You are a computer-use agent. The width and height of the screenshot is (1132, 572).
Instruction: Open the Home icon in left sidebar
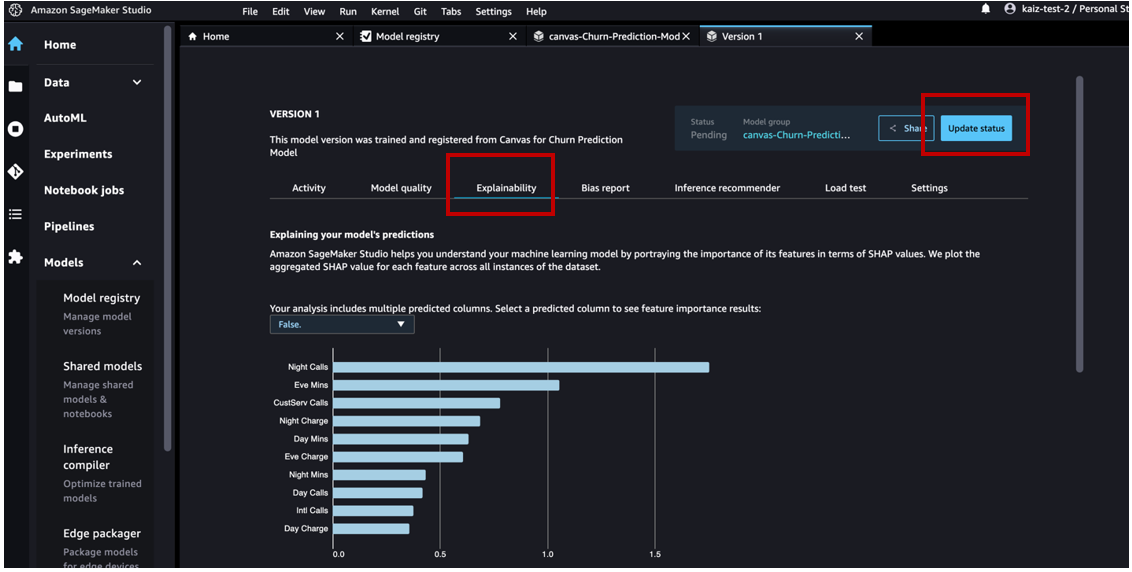coord(15,44)
